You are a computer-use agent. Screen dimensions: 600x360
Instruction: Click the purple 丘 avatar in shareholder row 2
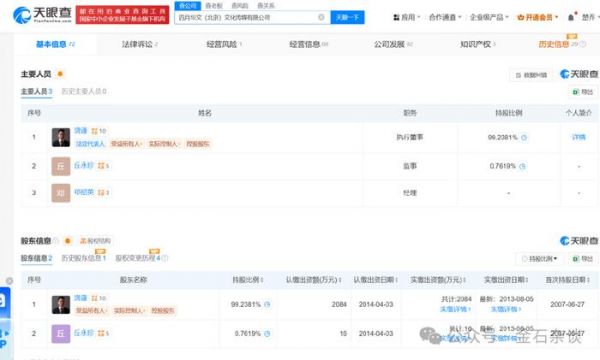61,334
